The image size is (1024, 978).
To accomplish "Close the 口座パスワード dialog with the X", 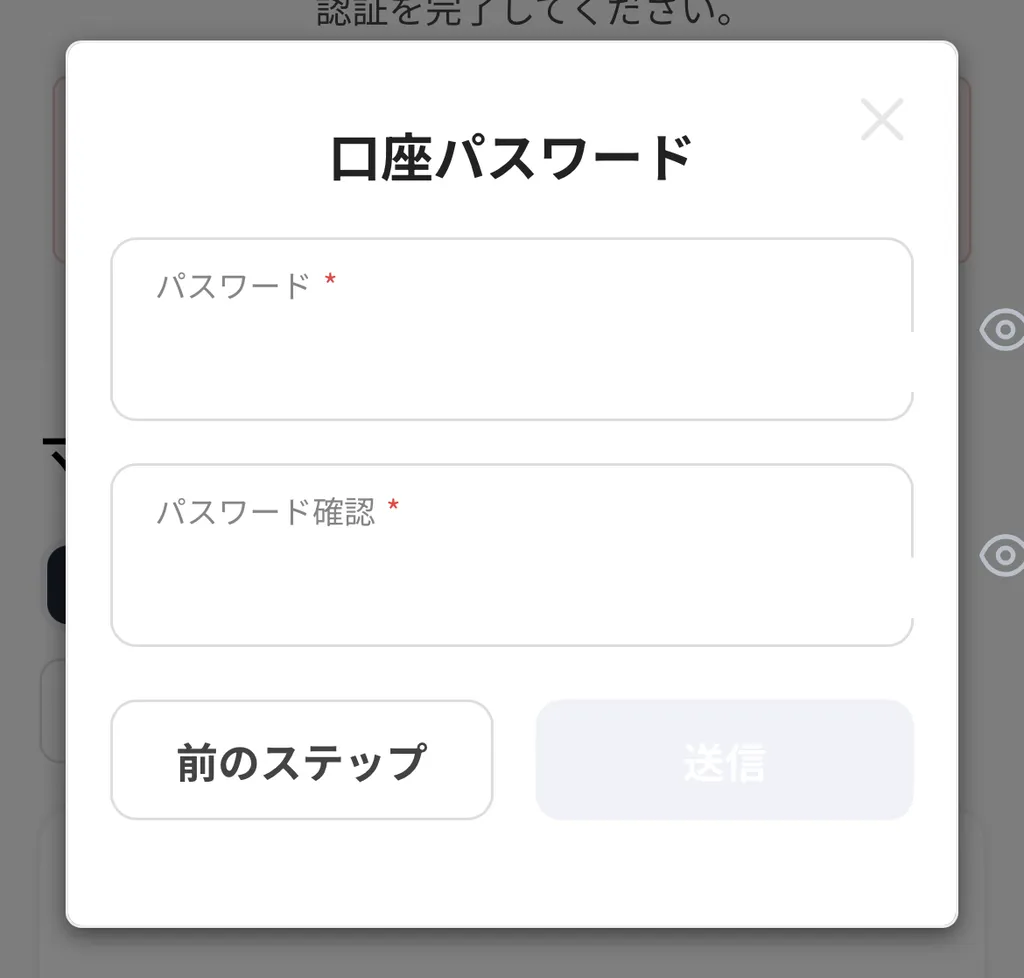I will 882,120.
